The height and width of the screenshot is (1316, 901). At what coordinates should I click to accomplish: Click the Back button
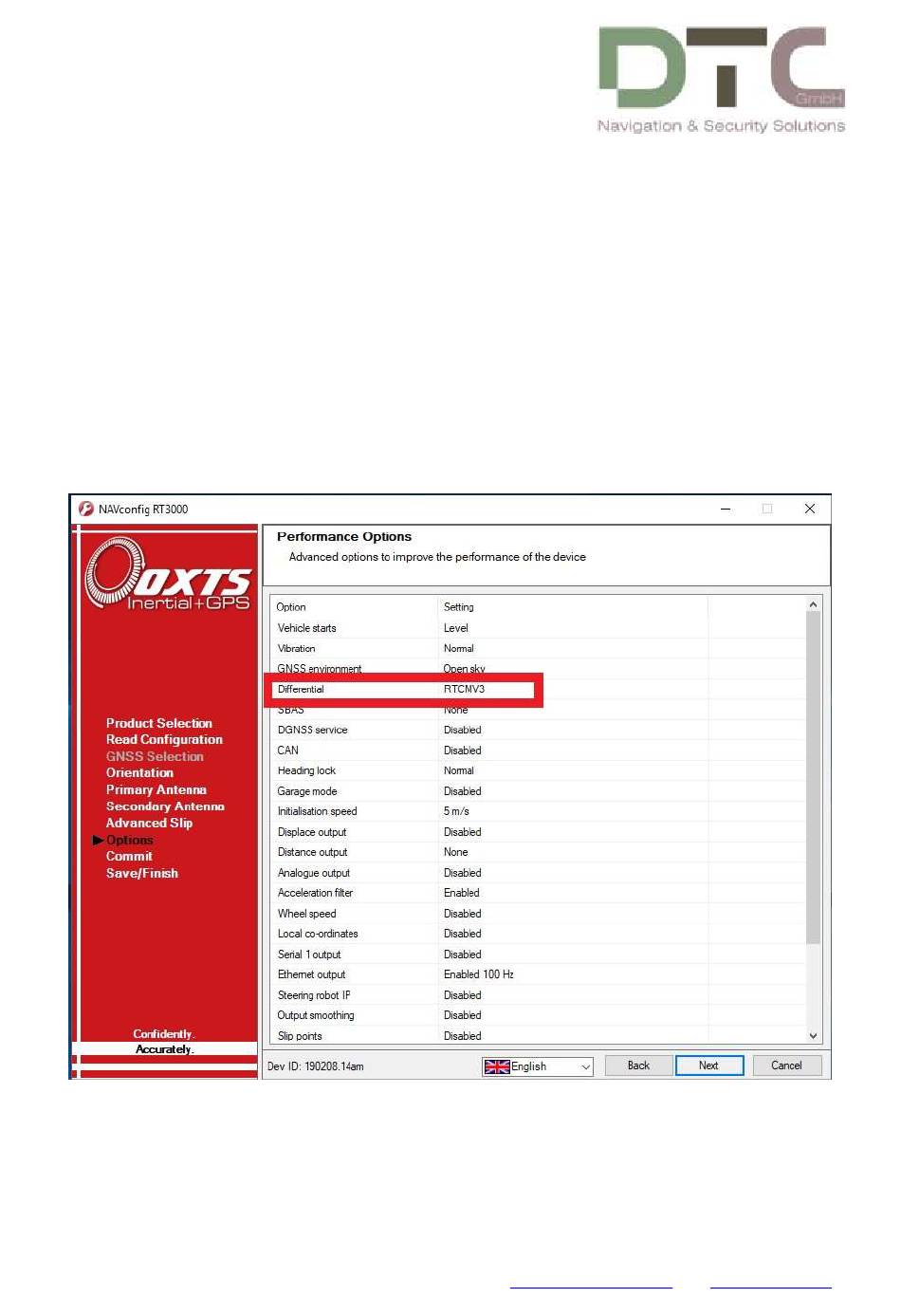[638, 1066]
